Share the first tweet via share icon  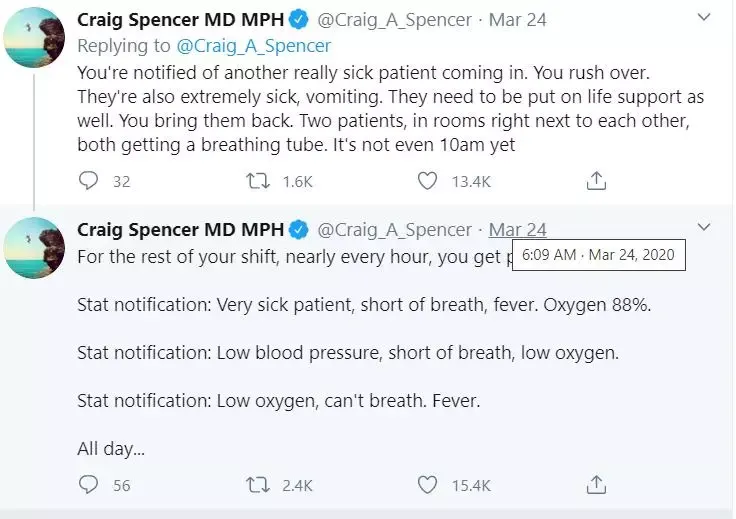(x=596, y=181)
